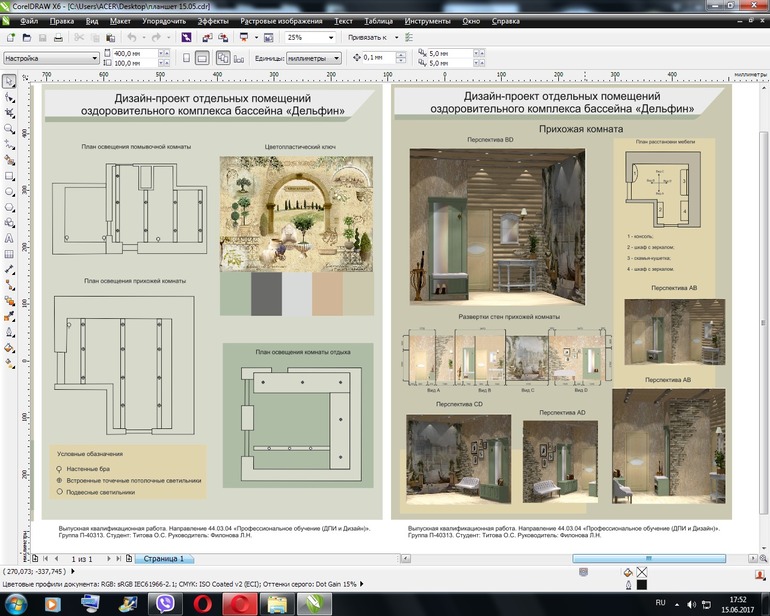The image size is (770, 616).
Task: Open Viber from the Windows taskbar
Action: pos(163,602)
